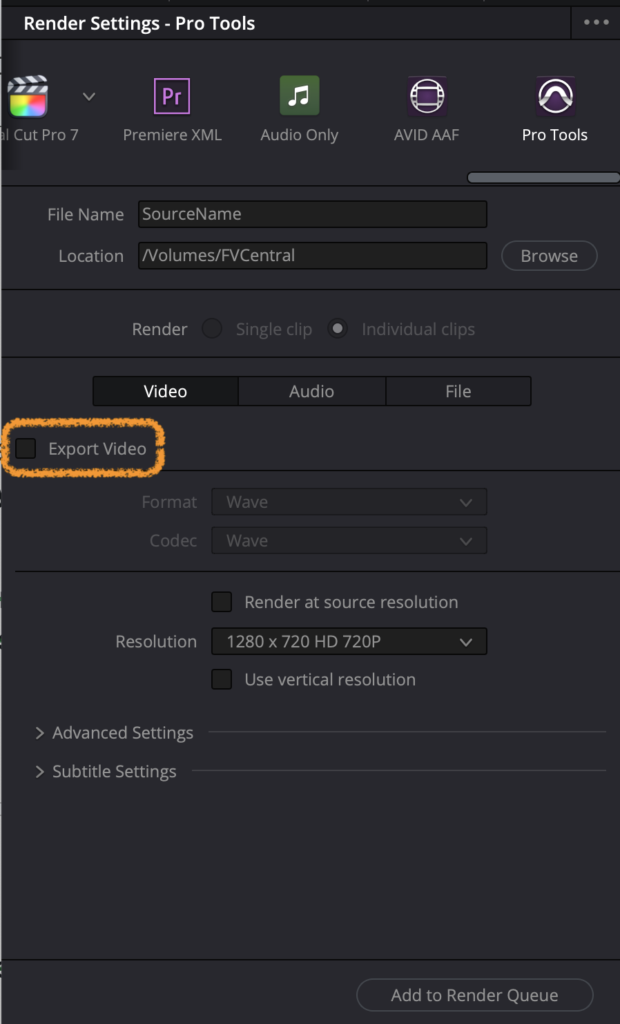Select the Final Cut Pro 7 preset icon
The height and width of the screenshot is (1024, 620).
coord(27,97)
